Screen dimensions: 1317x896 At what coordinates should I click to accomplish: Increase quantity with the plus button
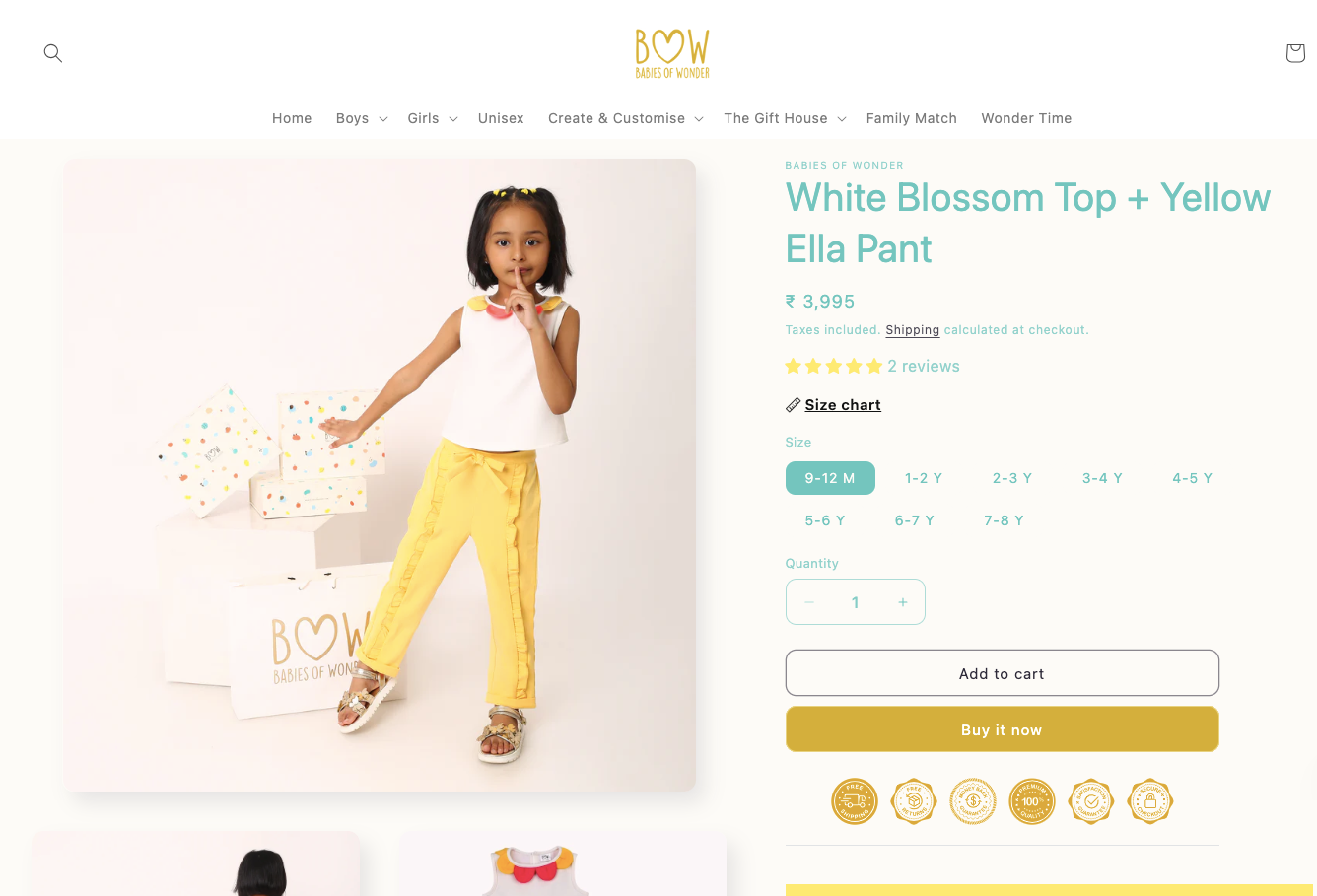(x=902, y=602)
